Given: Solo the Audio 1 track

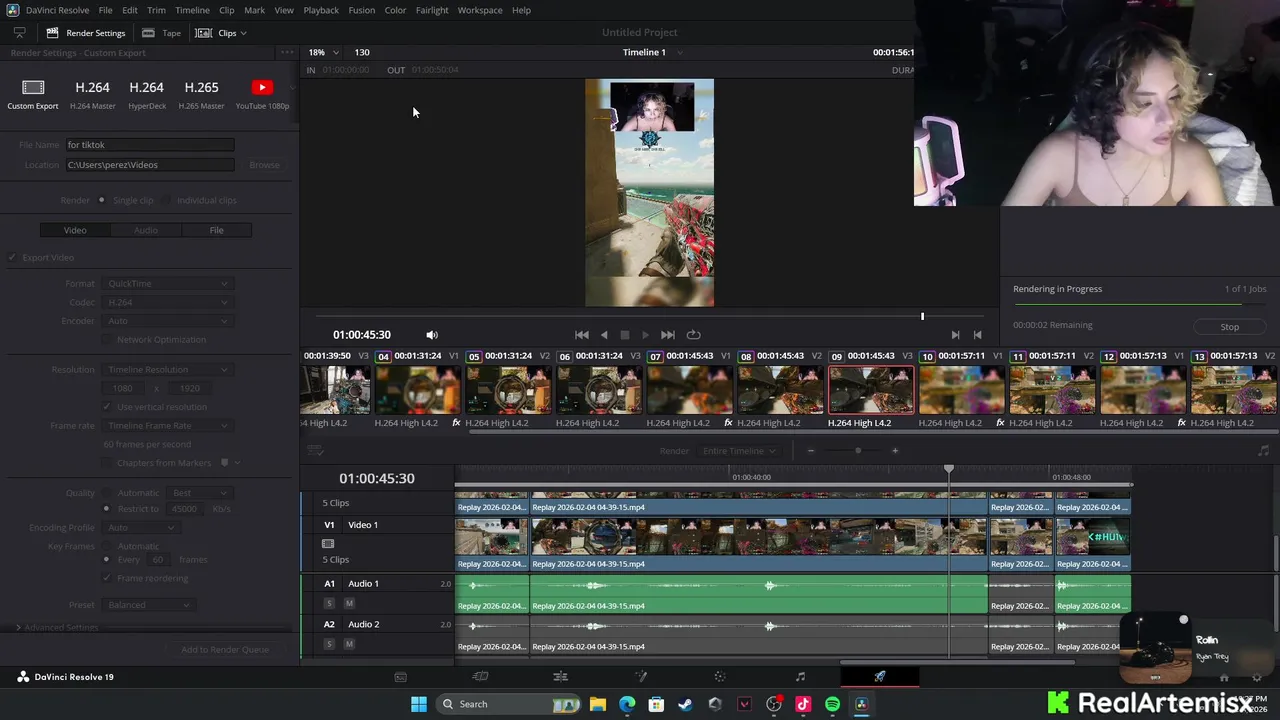Looking at the screenshot, I should (329, 603).
